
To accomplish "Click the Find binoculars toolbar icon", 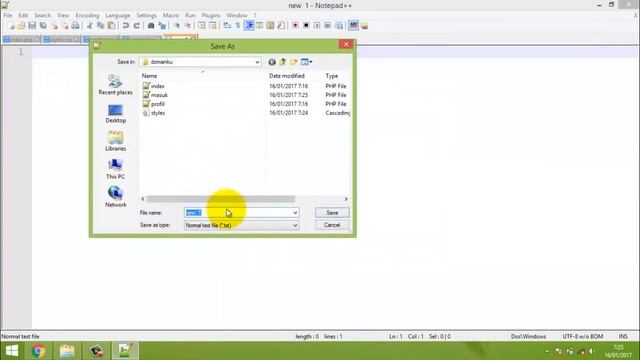I will coord(151,26).
